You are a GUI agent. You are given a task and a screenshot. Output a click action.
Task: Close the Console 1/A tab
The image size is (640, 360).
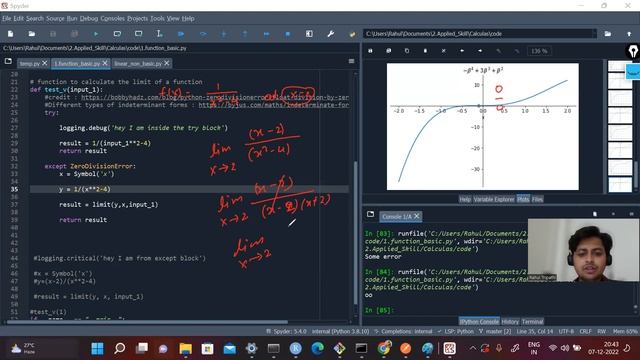tap(417, 216)
